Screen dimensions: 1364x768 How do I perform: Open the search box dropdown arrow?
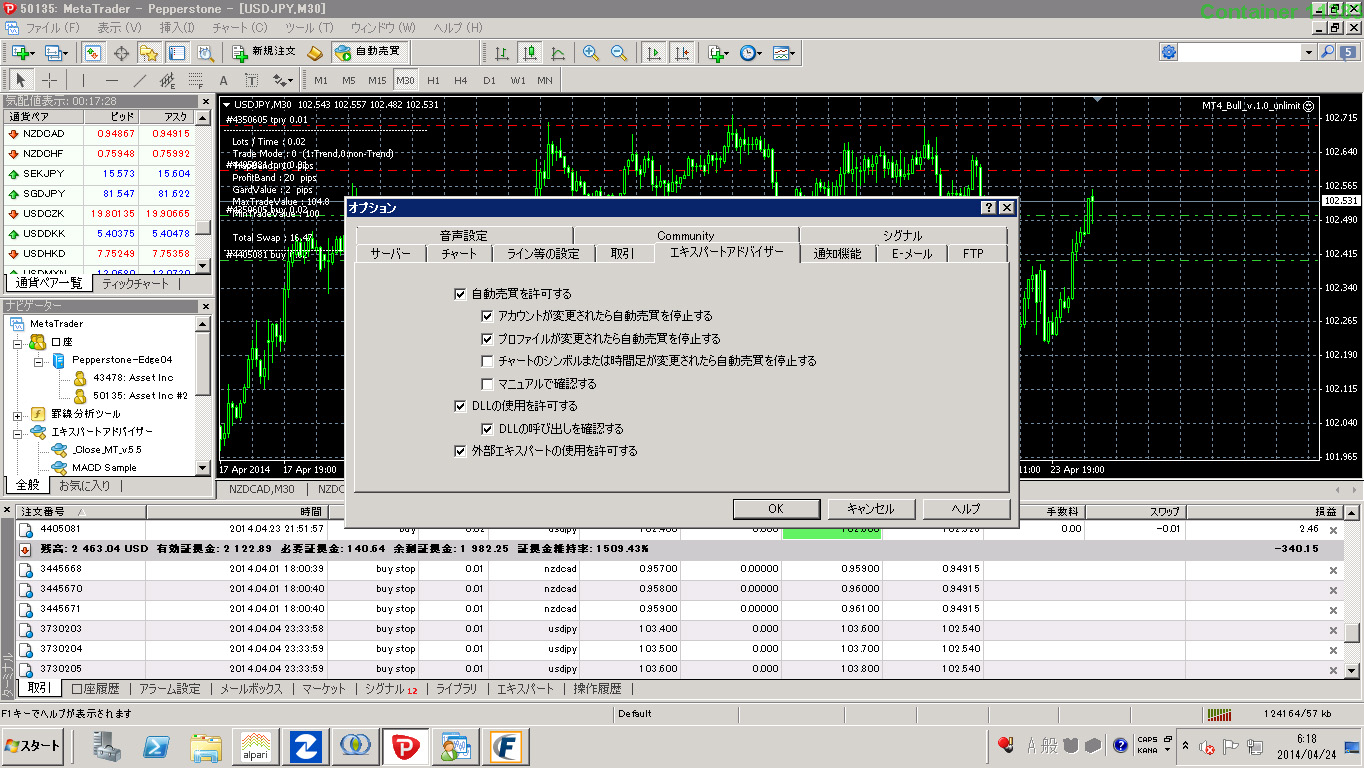(x=1308, y=52)
